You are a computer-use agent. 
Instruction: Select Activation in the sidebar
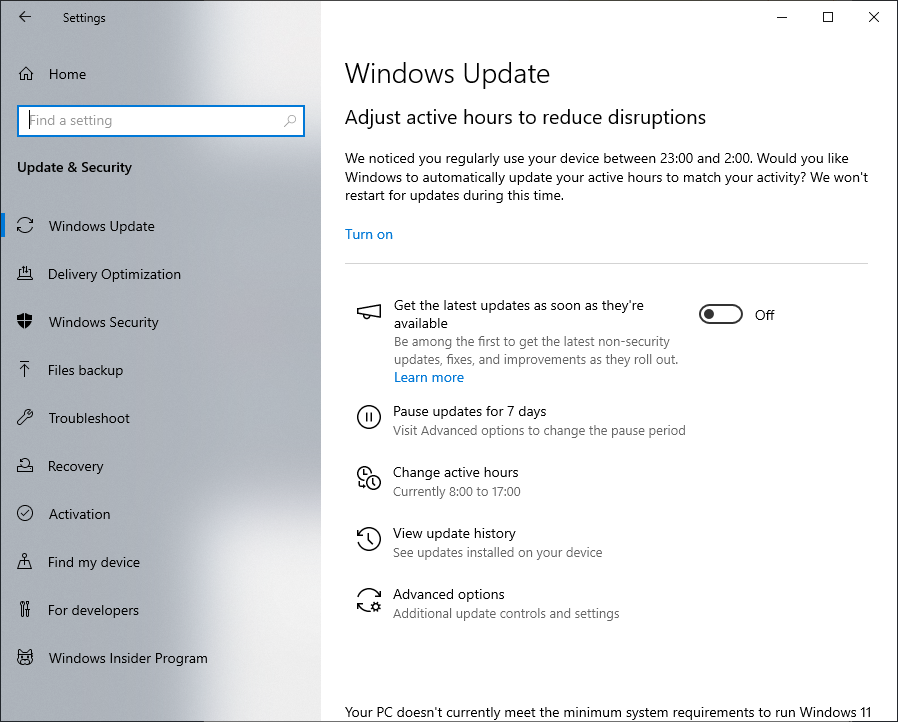79,514
